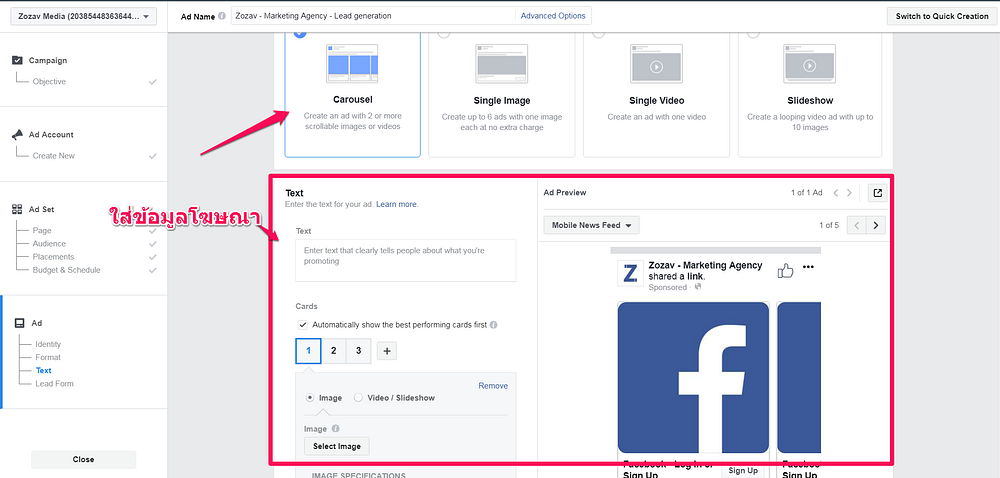Click the Select Image button
Viewport: 1000px width, 478px height.
click(x=337, y=446)
